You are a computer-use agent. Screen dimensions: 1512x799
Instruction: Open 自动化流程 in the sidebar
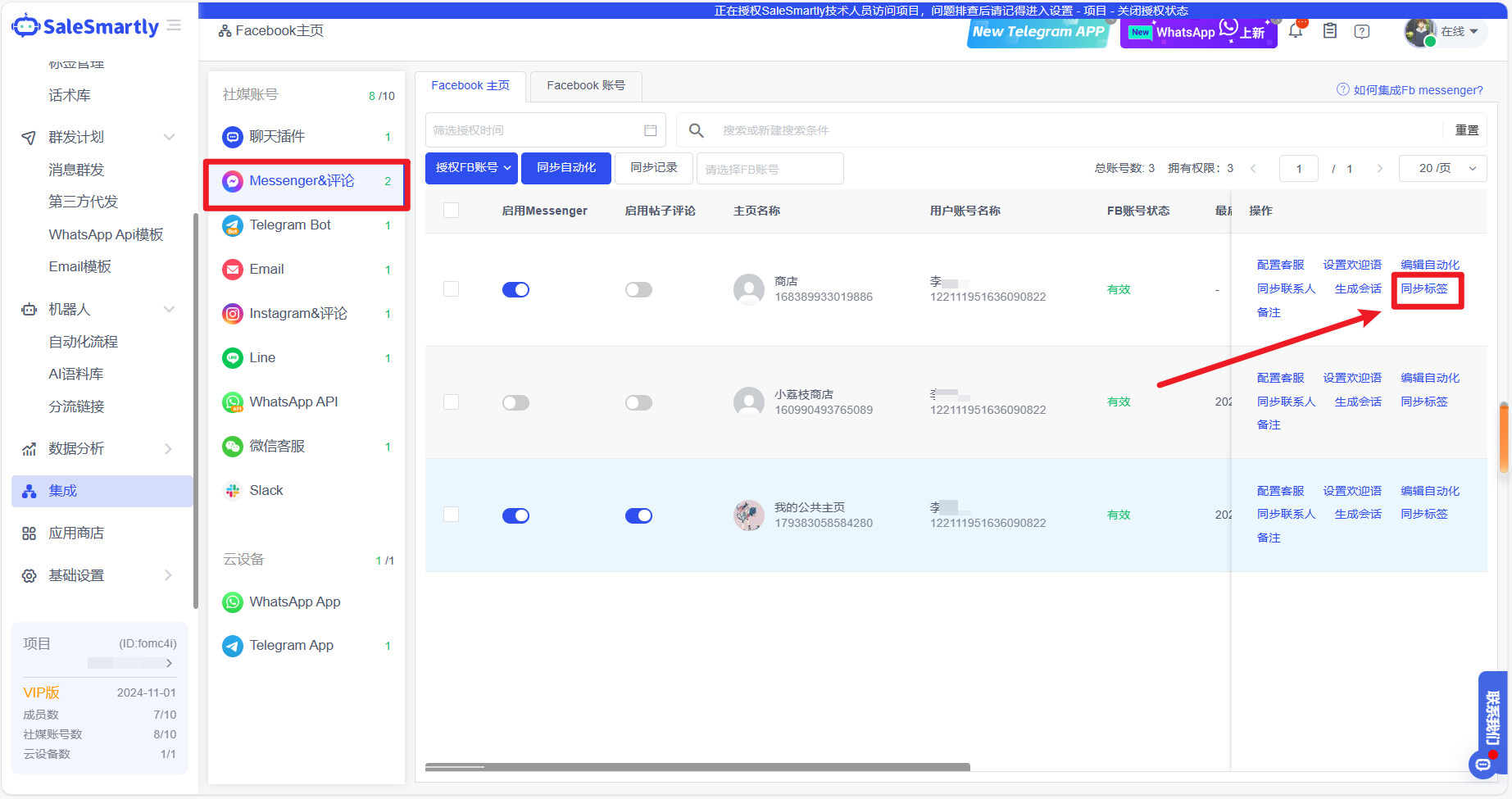[84, 342]
